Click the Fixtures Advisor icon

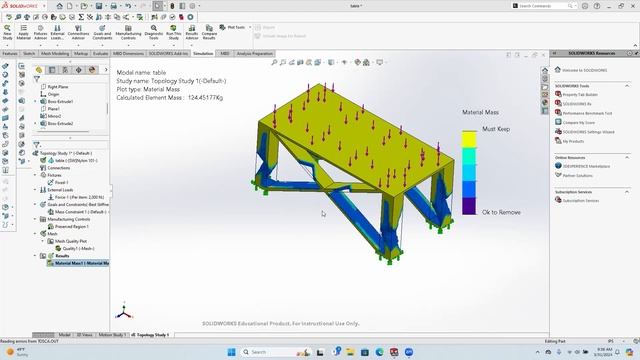point(40,32)
